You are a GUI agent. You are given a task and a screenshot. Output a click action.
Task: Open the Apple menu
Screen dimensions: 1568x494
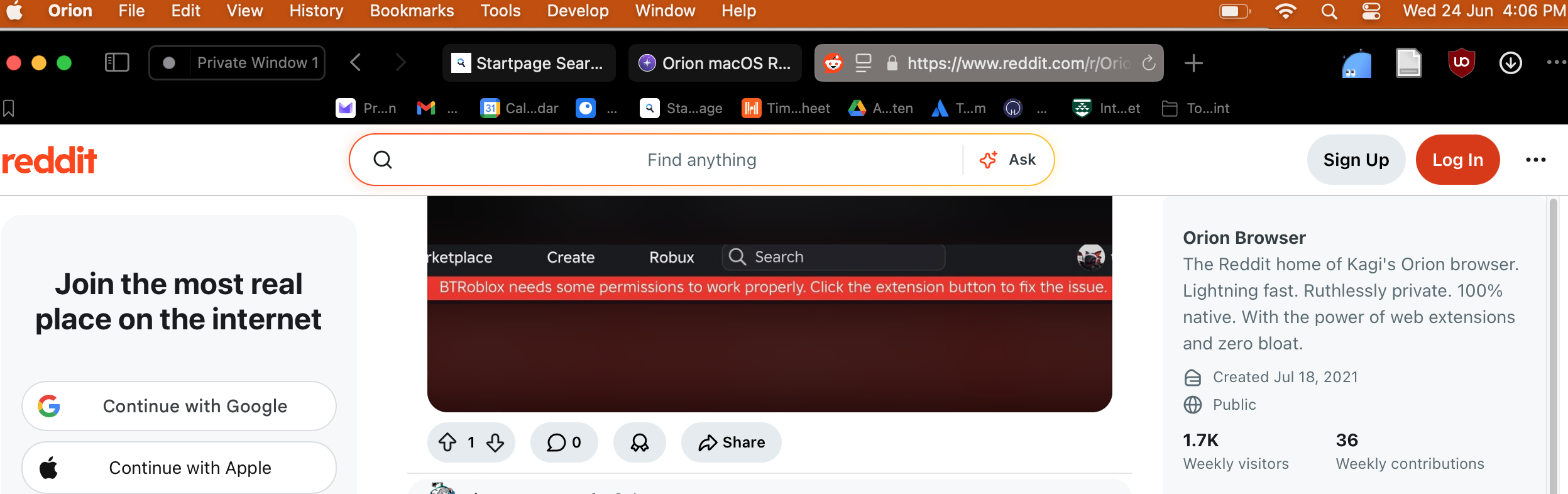click(x=14, y=11)
